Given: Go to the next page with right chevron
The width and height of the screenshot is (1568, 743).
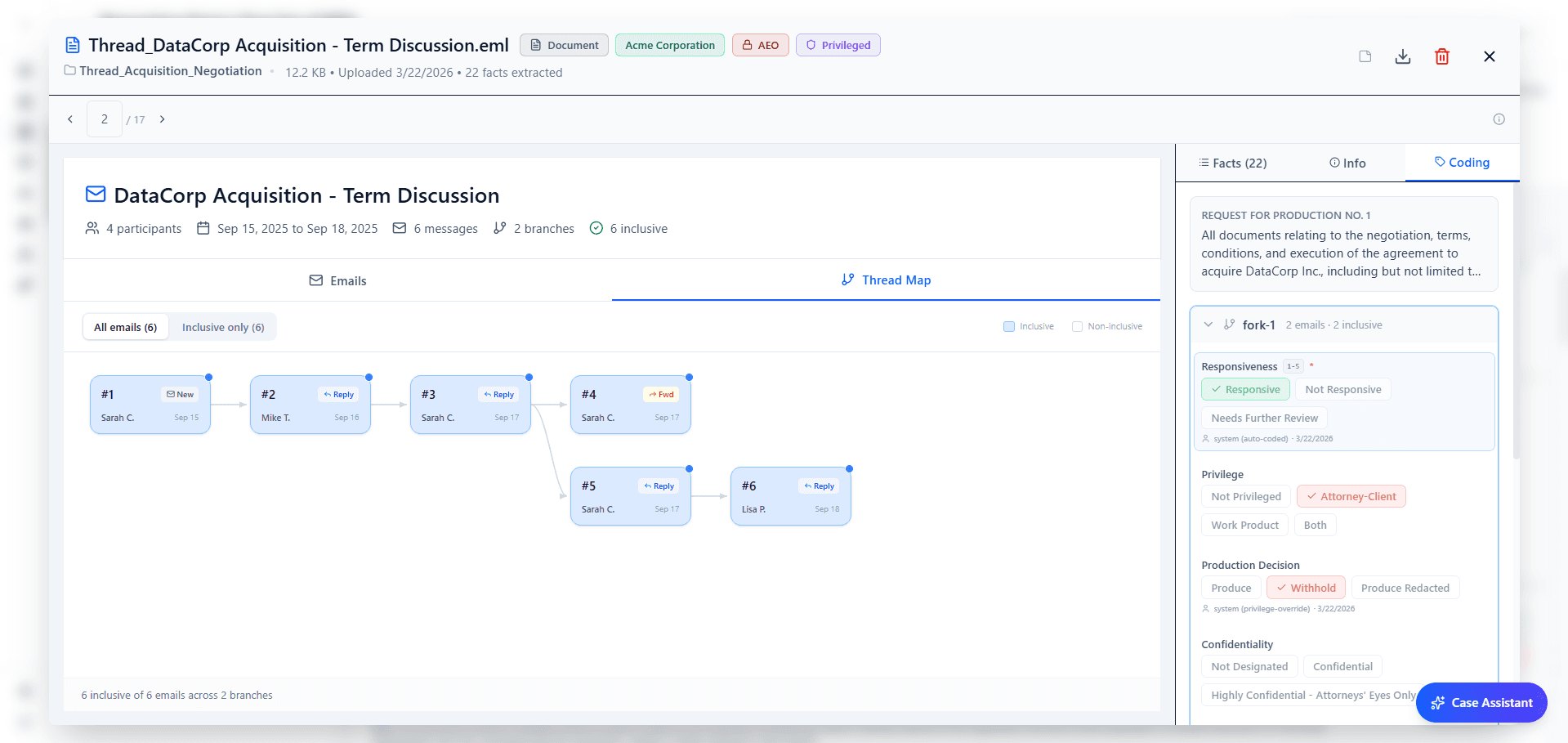Looking at the screenshot, I should pyautogui.click(x=162, y=119).
